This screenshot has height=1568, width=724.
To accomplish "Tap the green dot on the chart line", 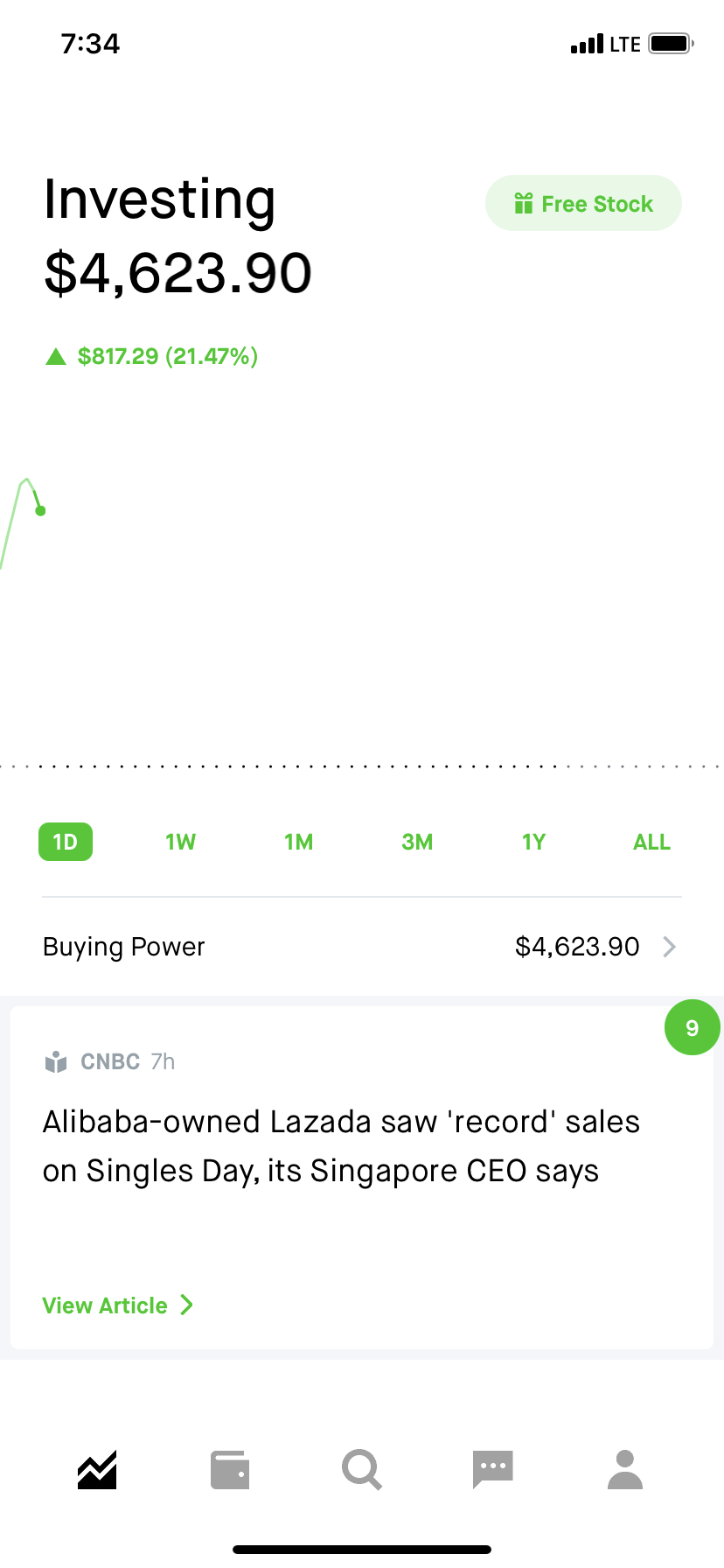I will pos(40,511).
